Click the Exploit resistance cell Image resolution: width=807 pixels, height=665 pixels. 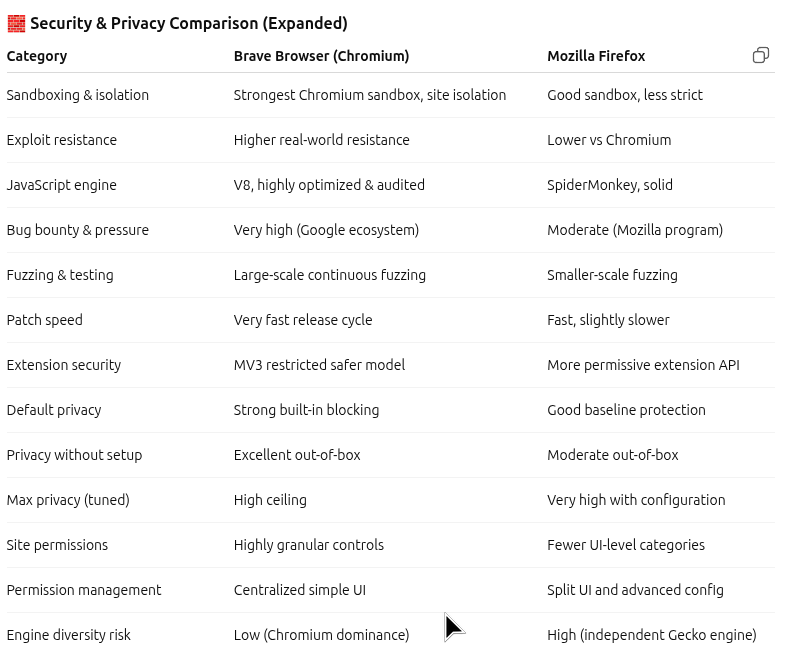coord(62,140)
